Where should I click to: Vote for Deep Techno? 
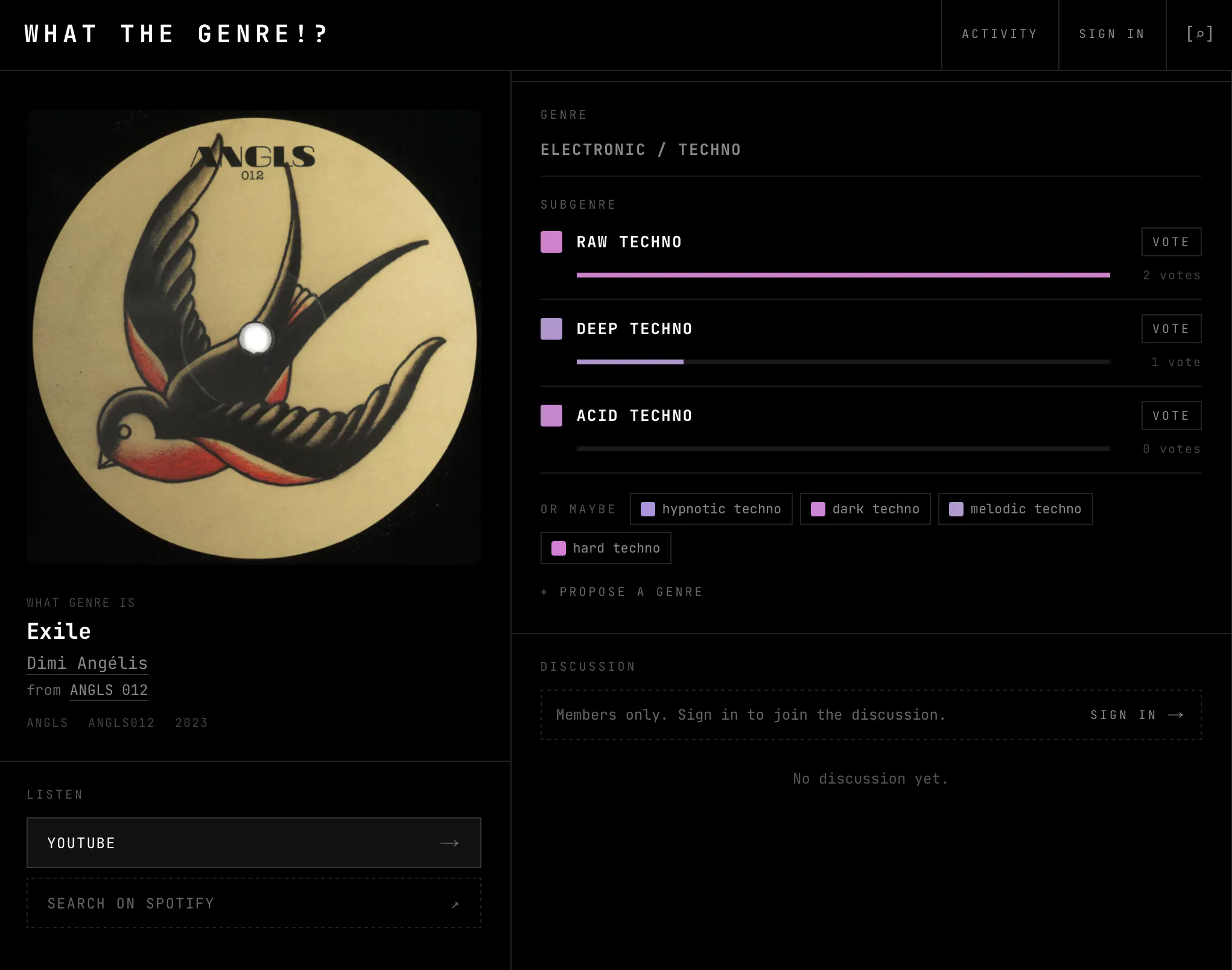[1171, 329]
